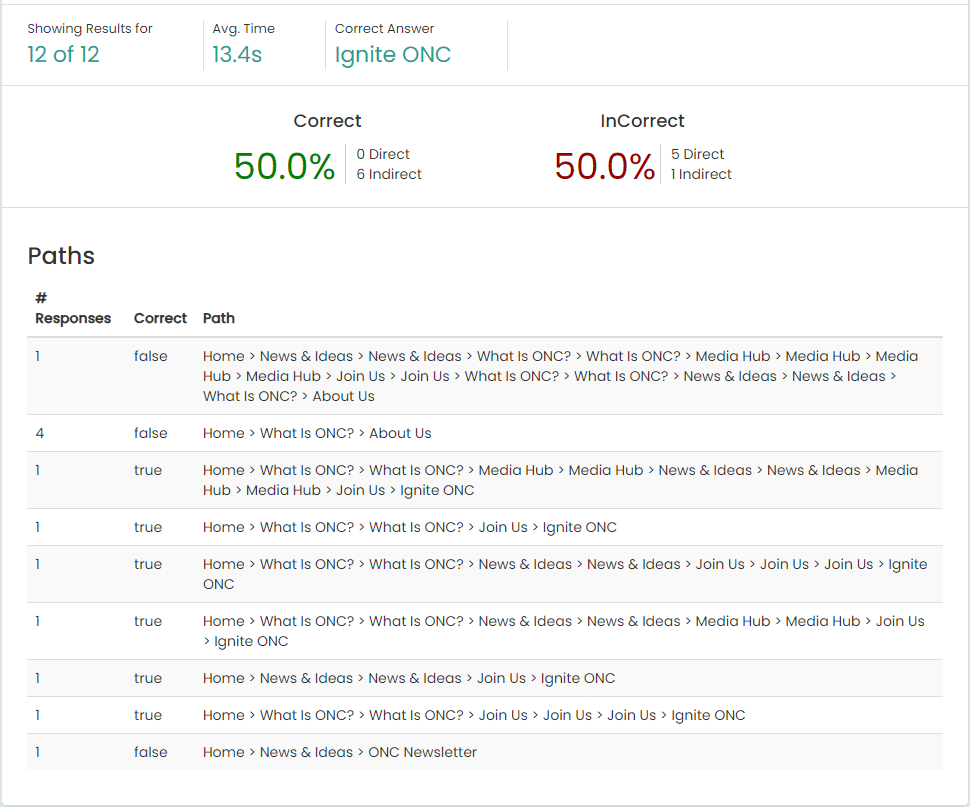Click the 'Correct Answer' label
This screenshot has width=970, height=807.
click(384, 28)
